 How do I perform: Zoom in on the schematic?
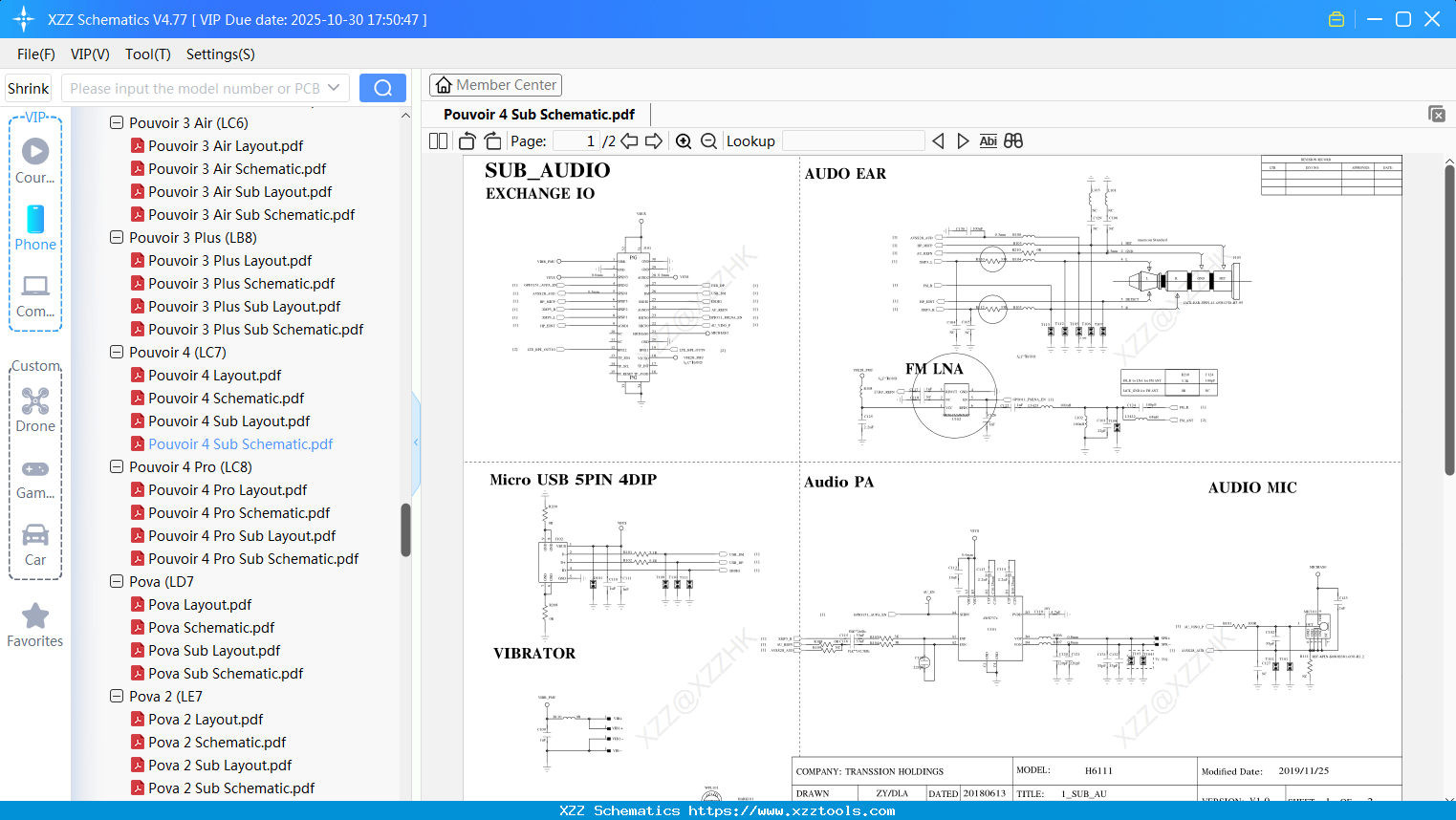pos(684,140)
